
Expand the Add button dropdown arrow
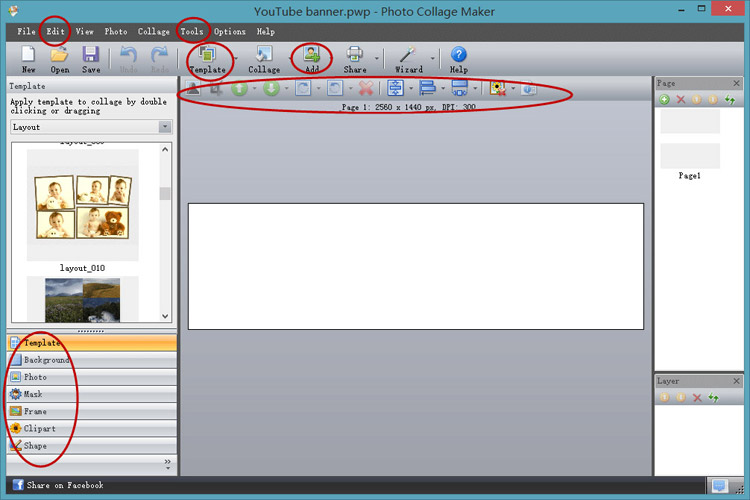[x=330, y=59]
